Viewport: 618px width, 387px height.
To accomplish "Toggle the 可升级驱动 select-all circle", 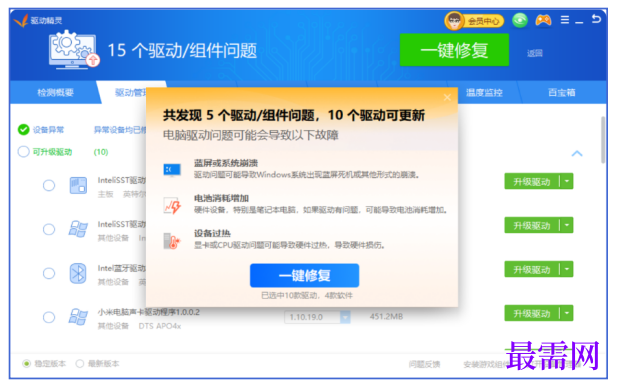I will click(24, 152).
